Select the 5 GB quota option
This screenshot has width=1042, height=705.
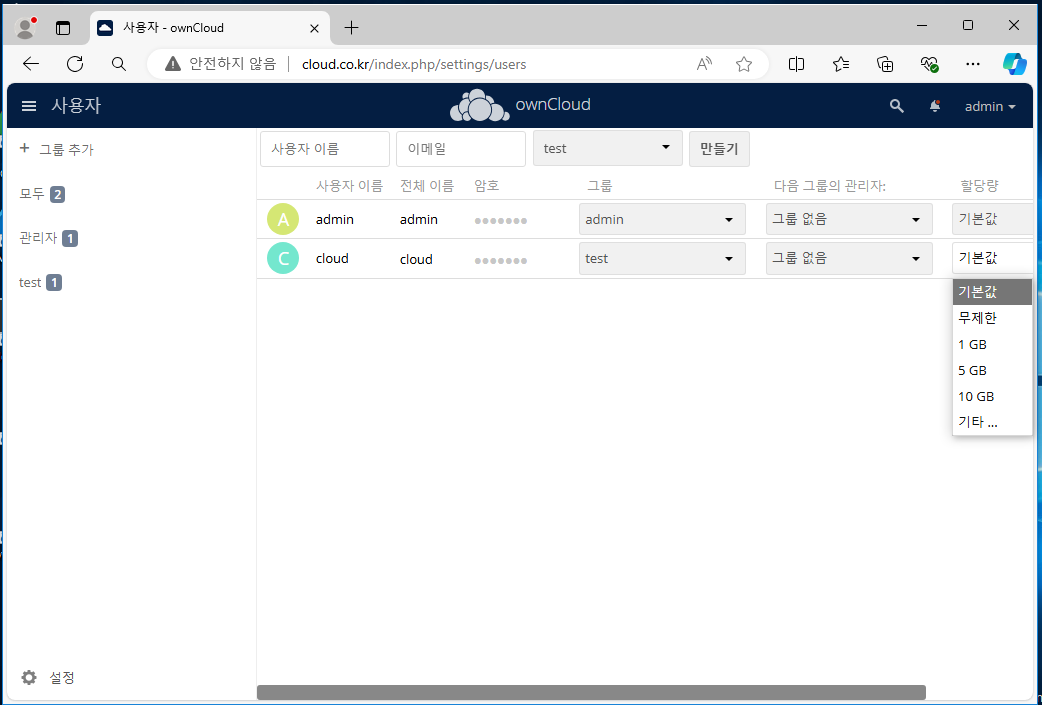[x=992, y=370]
